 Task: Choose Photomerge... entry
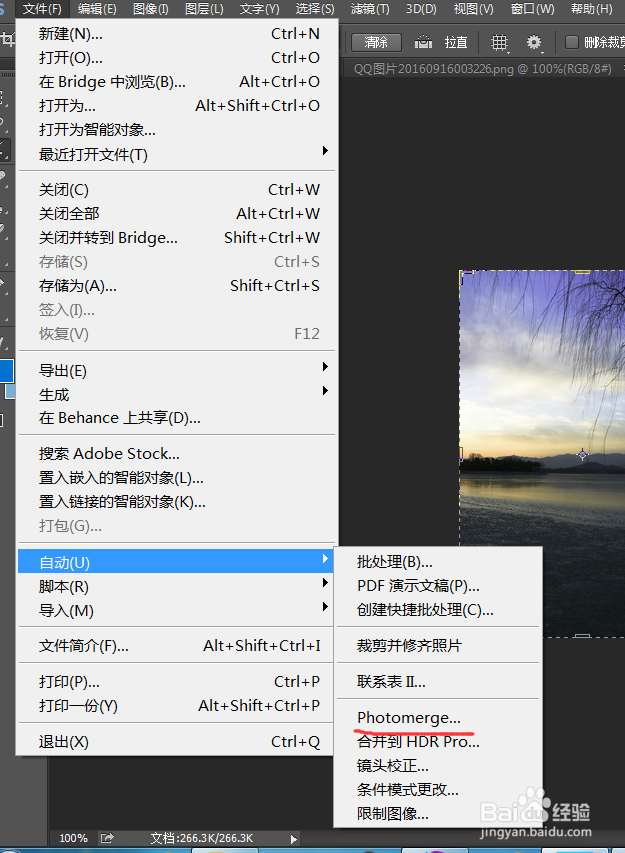[x=438, y=718]
